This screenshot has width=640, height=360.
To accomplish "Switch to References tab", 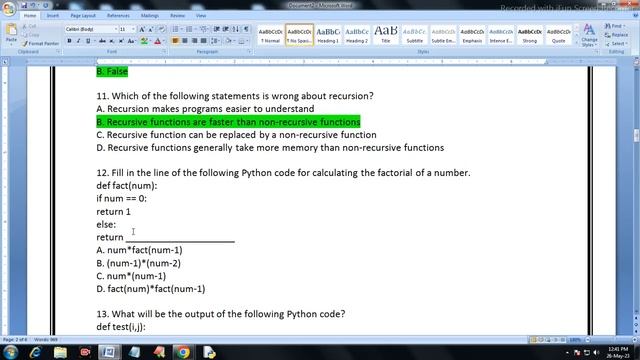I will 118,16.
